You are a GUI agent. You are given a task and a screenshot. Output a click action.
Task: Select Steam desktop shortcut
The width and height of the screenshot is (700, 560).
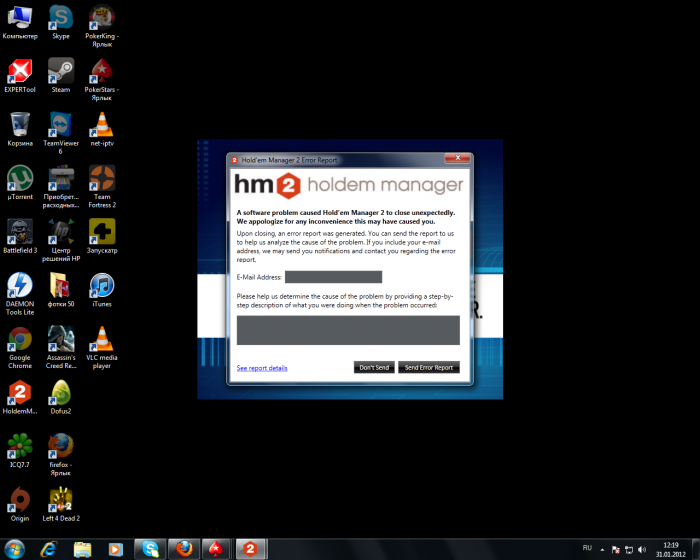coord(61,76)
